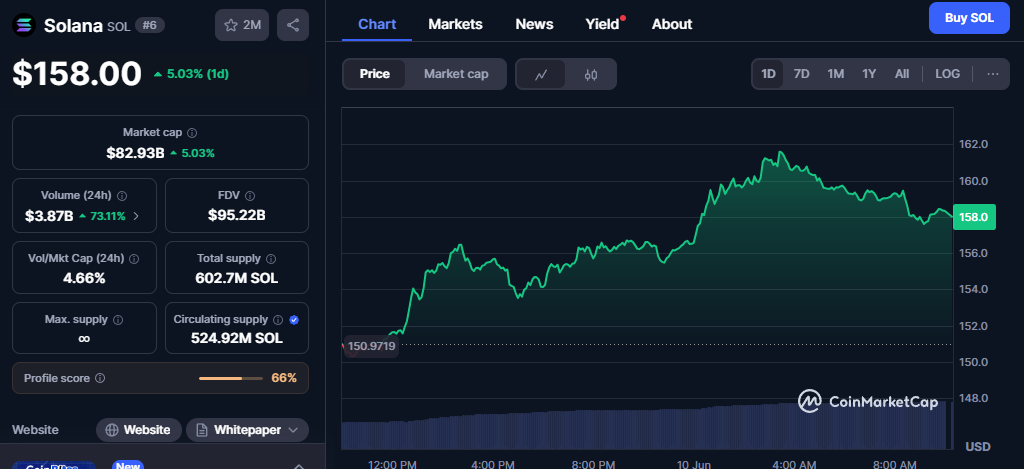Click info icon next to Profile score
This screenshot has width=1024, height=469.
pyautogui.click(x=100, y=378)
